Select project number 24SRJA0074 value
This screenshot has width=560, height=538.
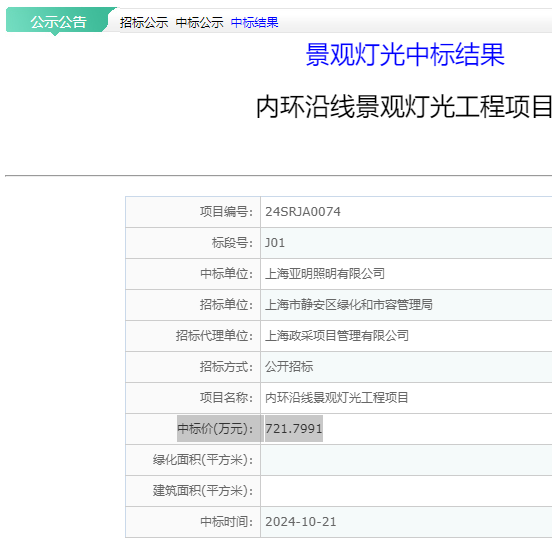click(303, 211)
